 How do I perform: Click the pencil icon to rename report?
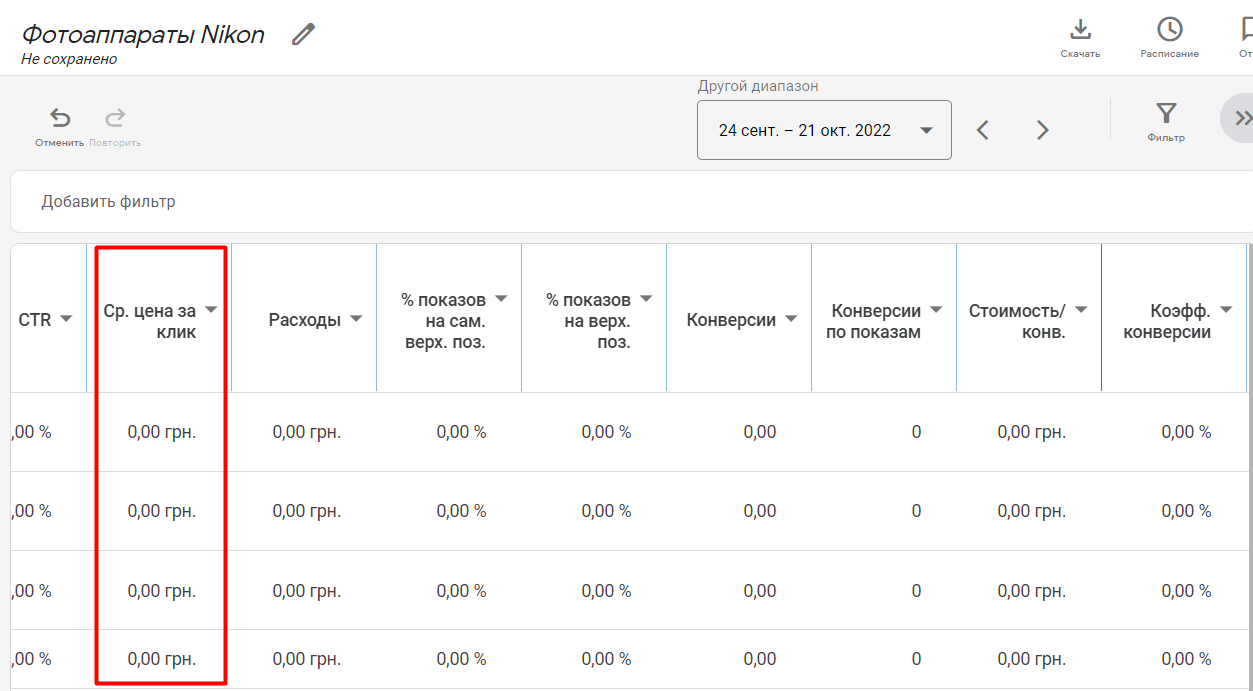(x=303, y=35)
